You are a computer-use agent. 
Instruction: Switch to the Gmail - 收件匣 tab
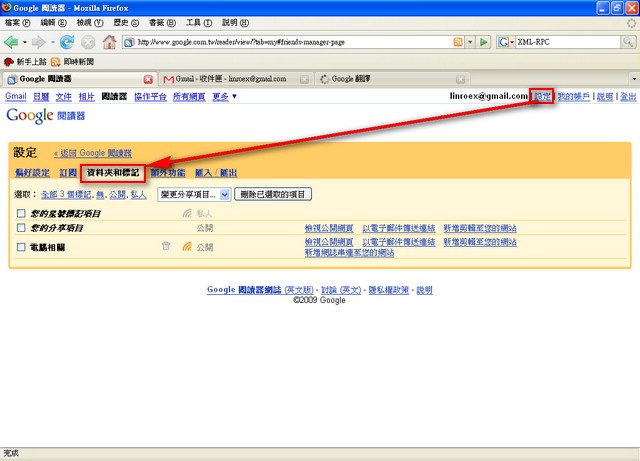(x=231, y=79)
